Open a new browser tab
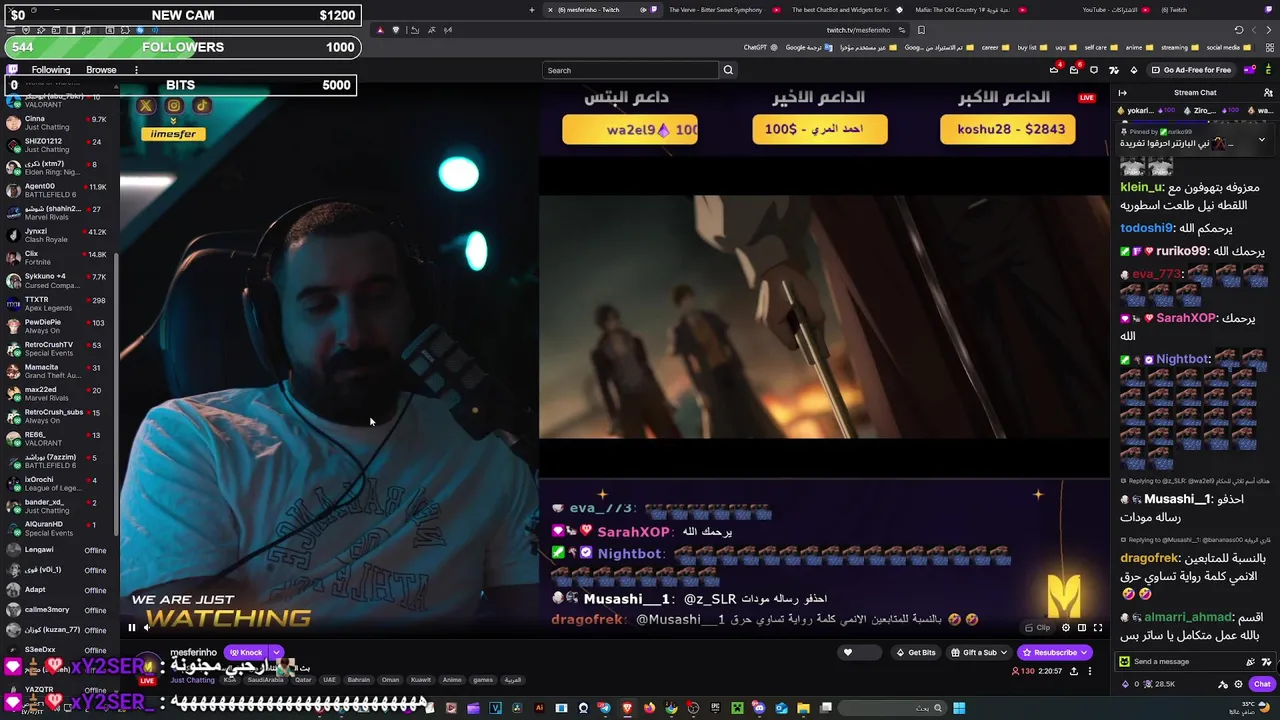The height and width of the screenshot is (720, 1280). (x=532, y=10)
